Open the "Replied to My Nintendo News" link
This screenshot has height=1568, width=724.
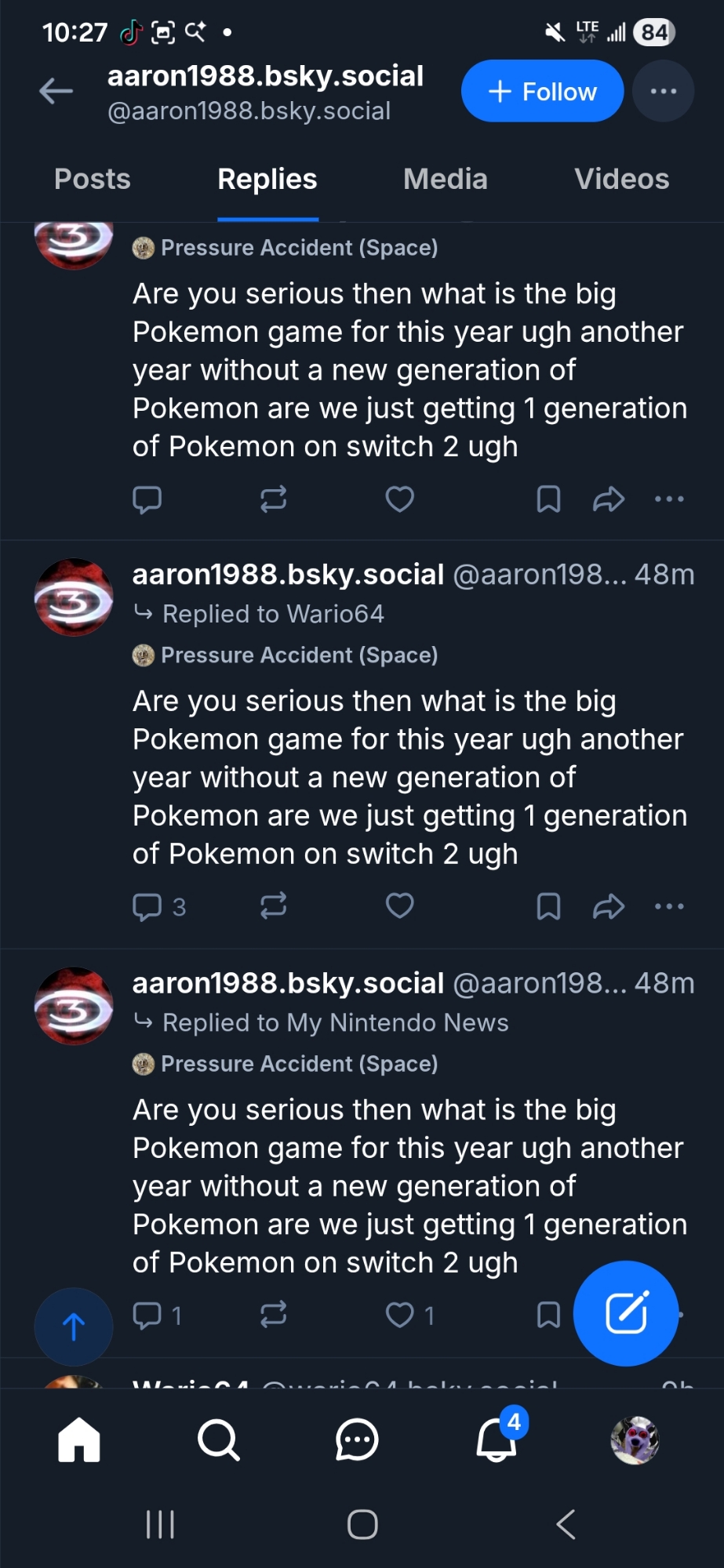(x=335, y=1022)
